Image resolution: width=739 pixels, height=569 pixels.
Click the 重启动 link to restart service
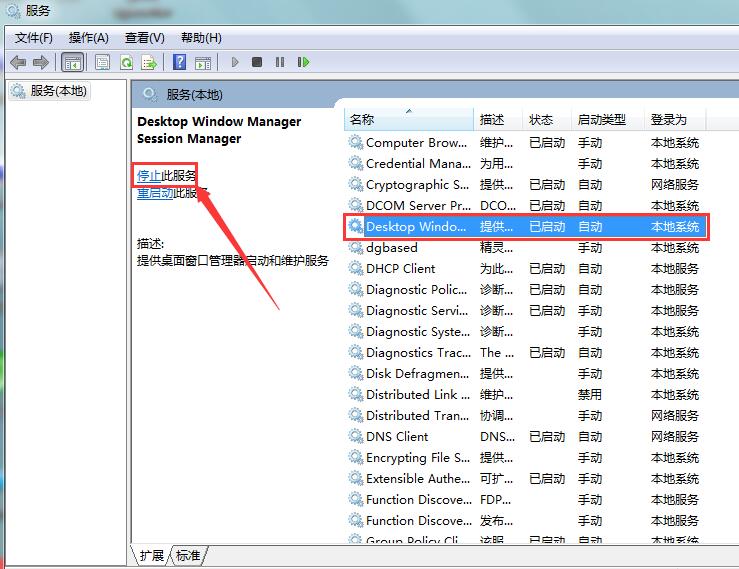pyautogui.click(x=155, y=193)
